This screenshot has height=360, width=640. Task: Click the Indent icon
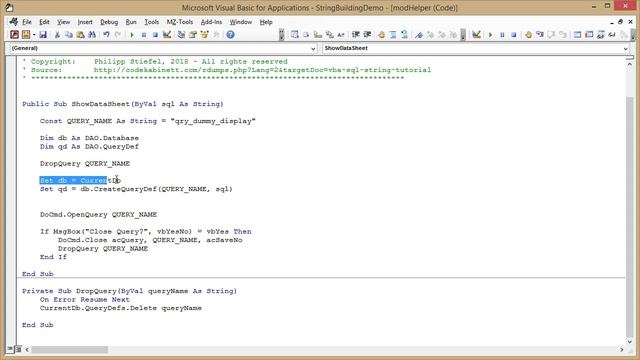click(x=356, y=35)
